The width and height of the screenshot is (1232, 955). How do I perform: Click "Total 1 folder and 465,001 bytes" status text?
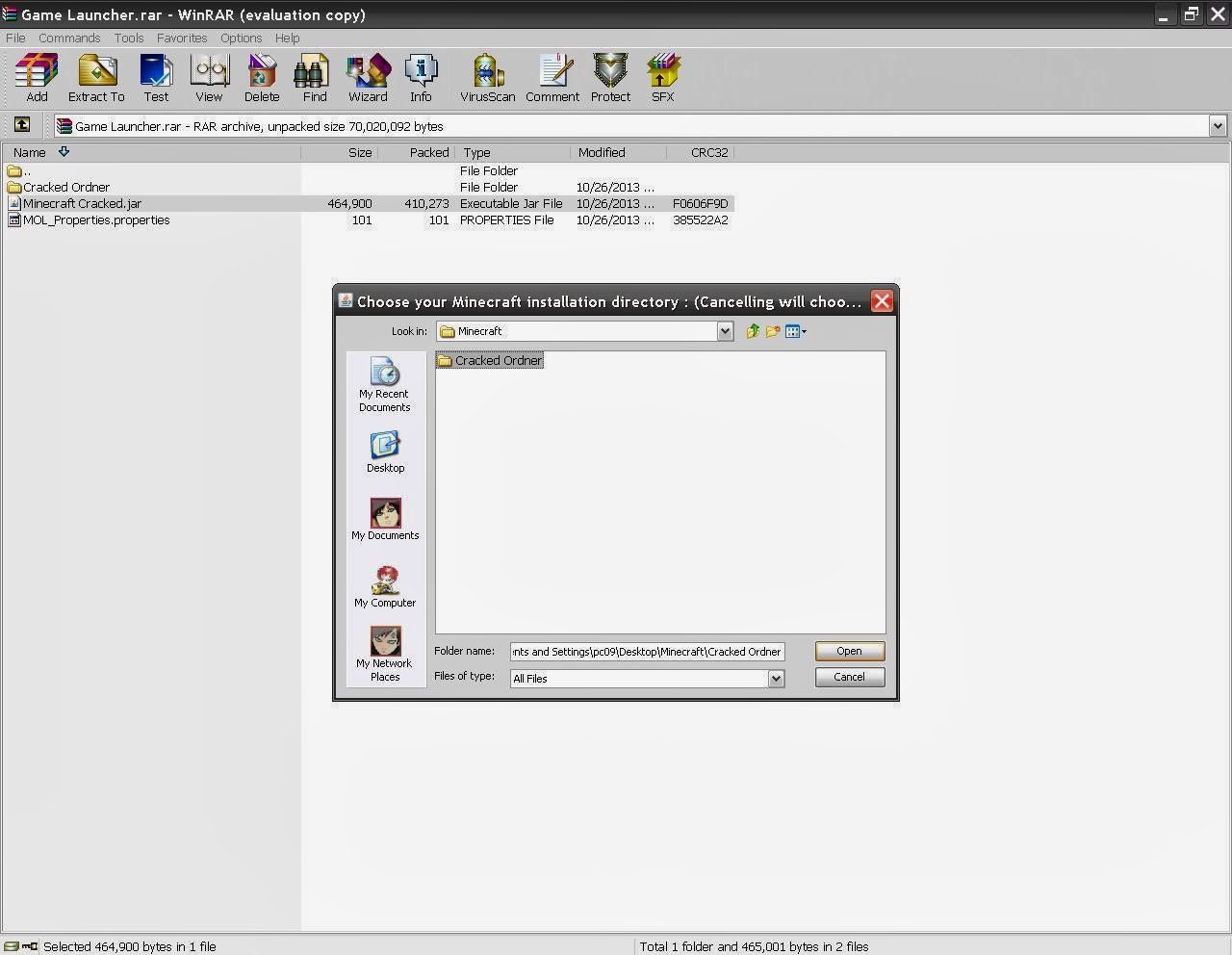point(755,946)
